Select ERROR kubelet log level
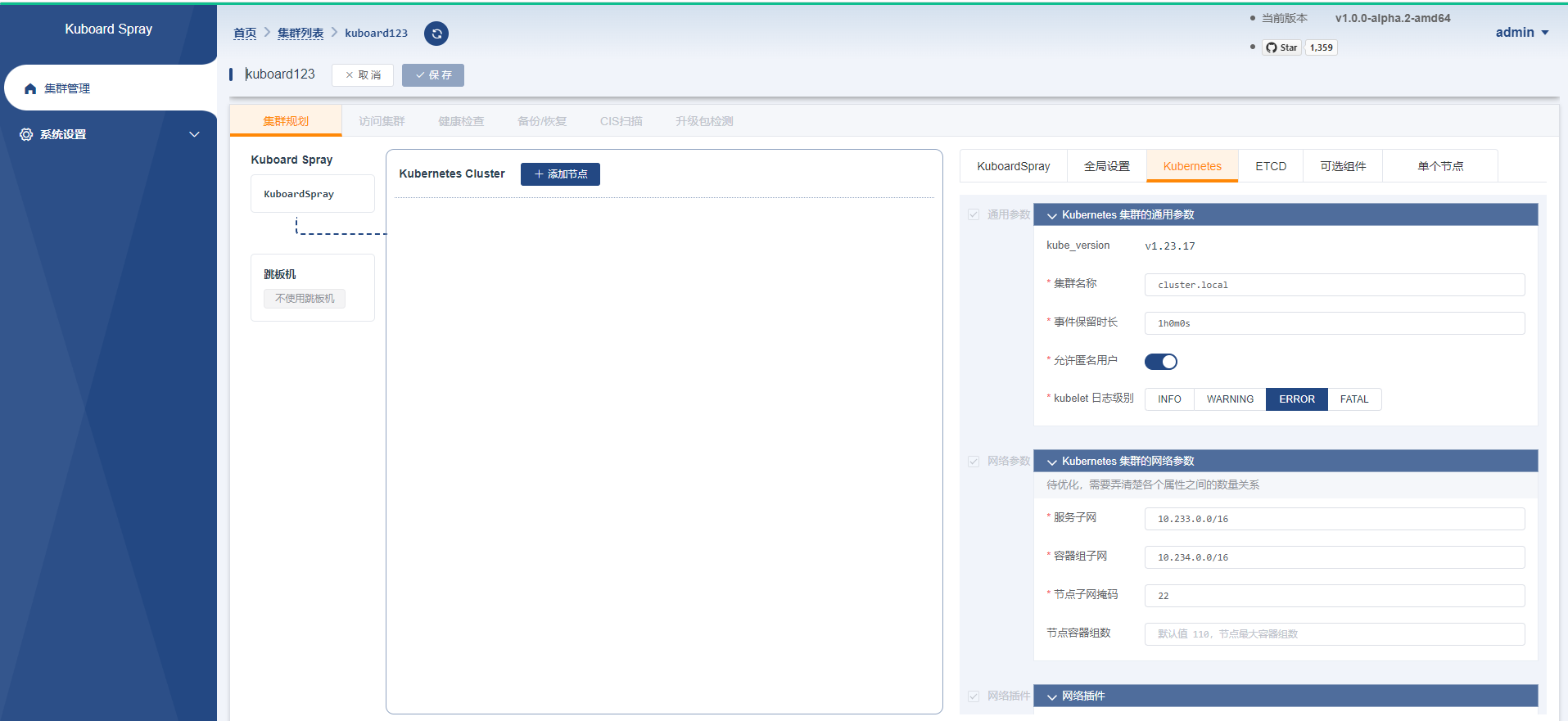Image resolution: width=1568 pixels, height=721 pixels. [1297, 399]
